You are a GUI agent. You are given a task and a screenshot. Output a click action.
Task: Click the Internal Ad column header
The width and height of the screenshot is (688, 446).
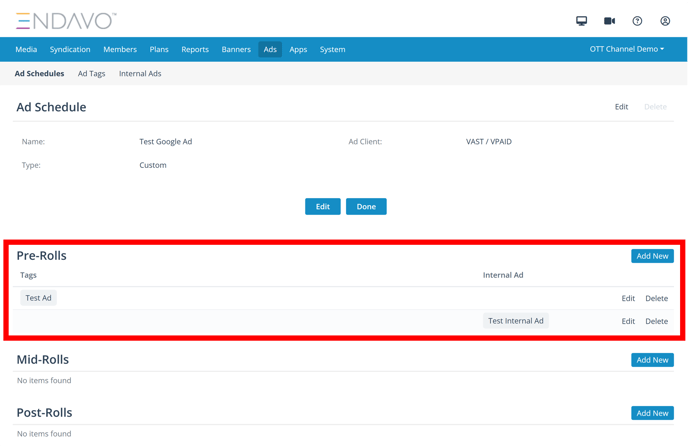pyautogui.click(x=503, y=275)
